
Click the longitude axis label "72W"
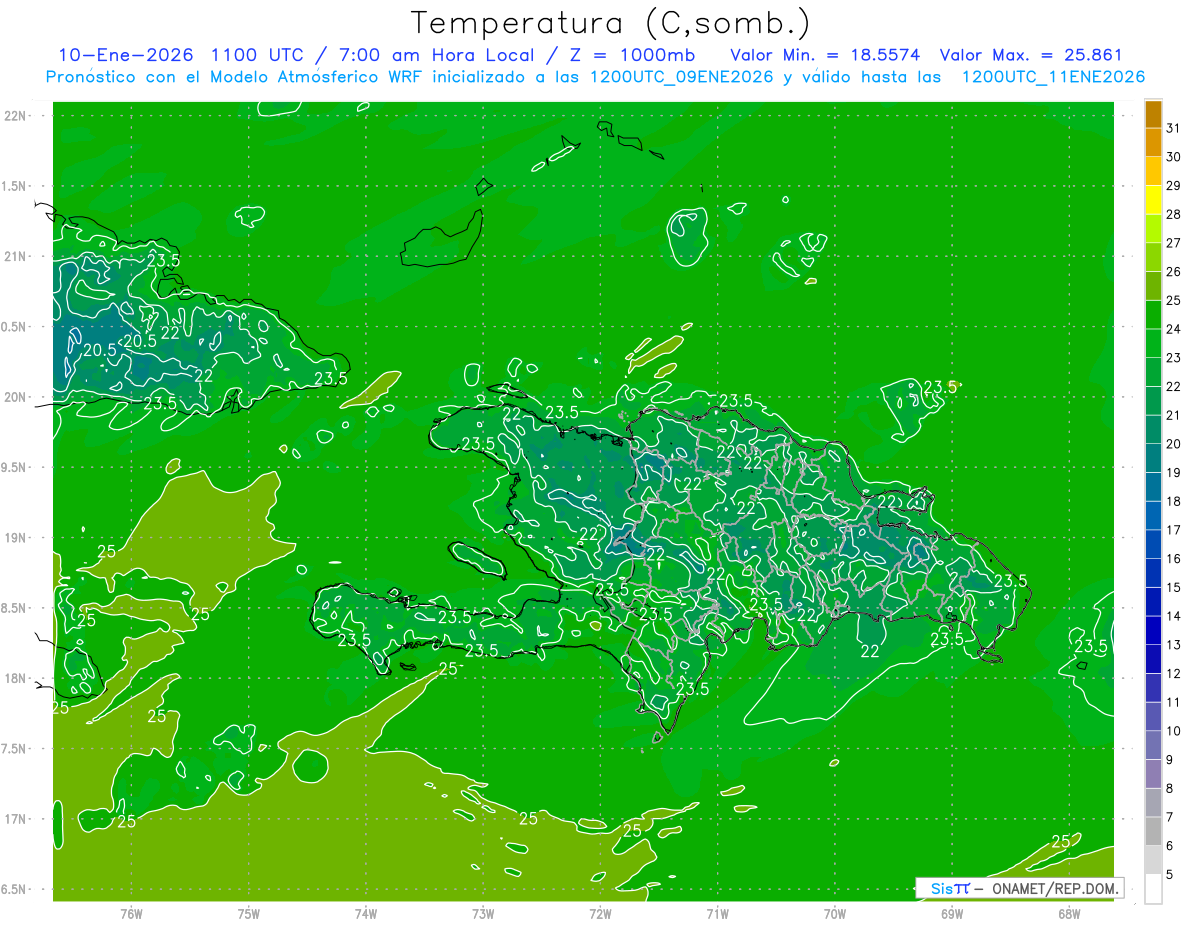pyautogui.click(x=600, y=913)
